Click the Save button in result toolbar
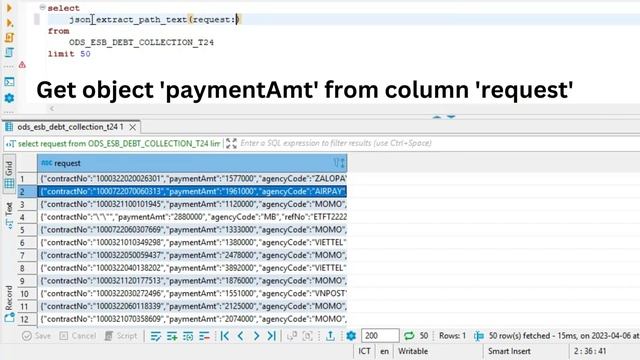The image size is (640, 360). click(37, 336)
